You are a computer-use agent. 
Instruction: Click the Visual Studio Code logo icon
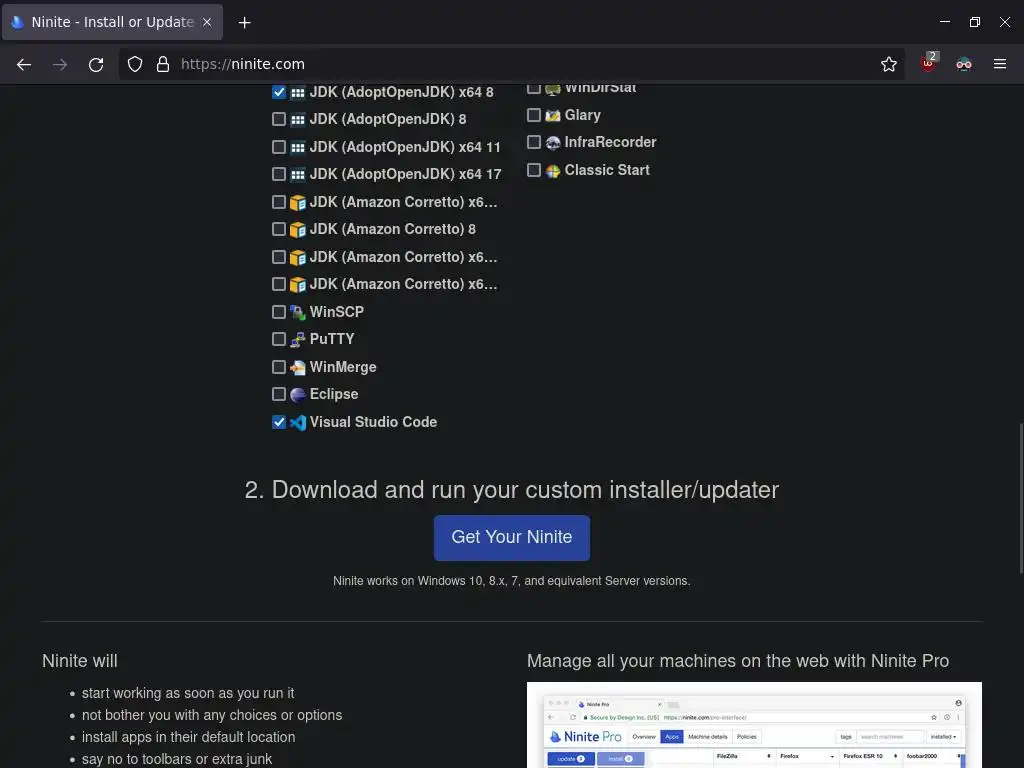(x=298, y=423)
